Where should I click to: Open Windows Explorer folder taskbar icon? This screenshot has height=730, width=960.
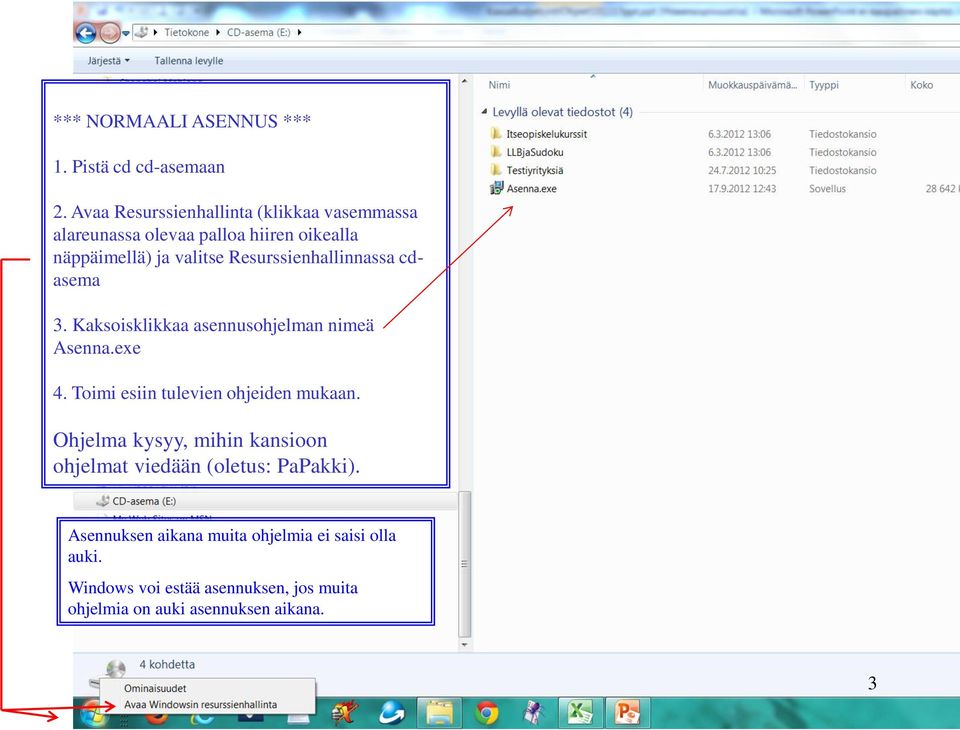tap(439, 713)
